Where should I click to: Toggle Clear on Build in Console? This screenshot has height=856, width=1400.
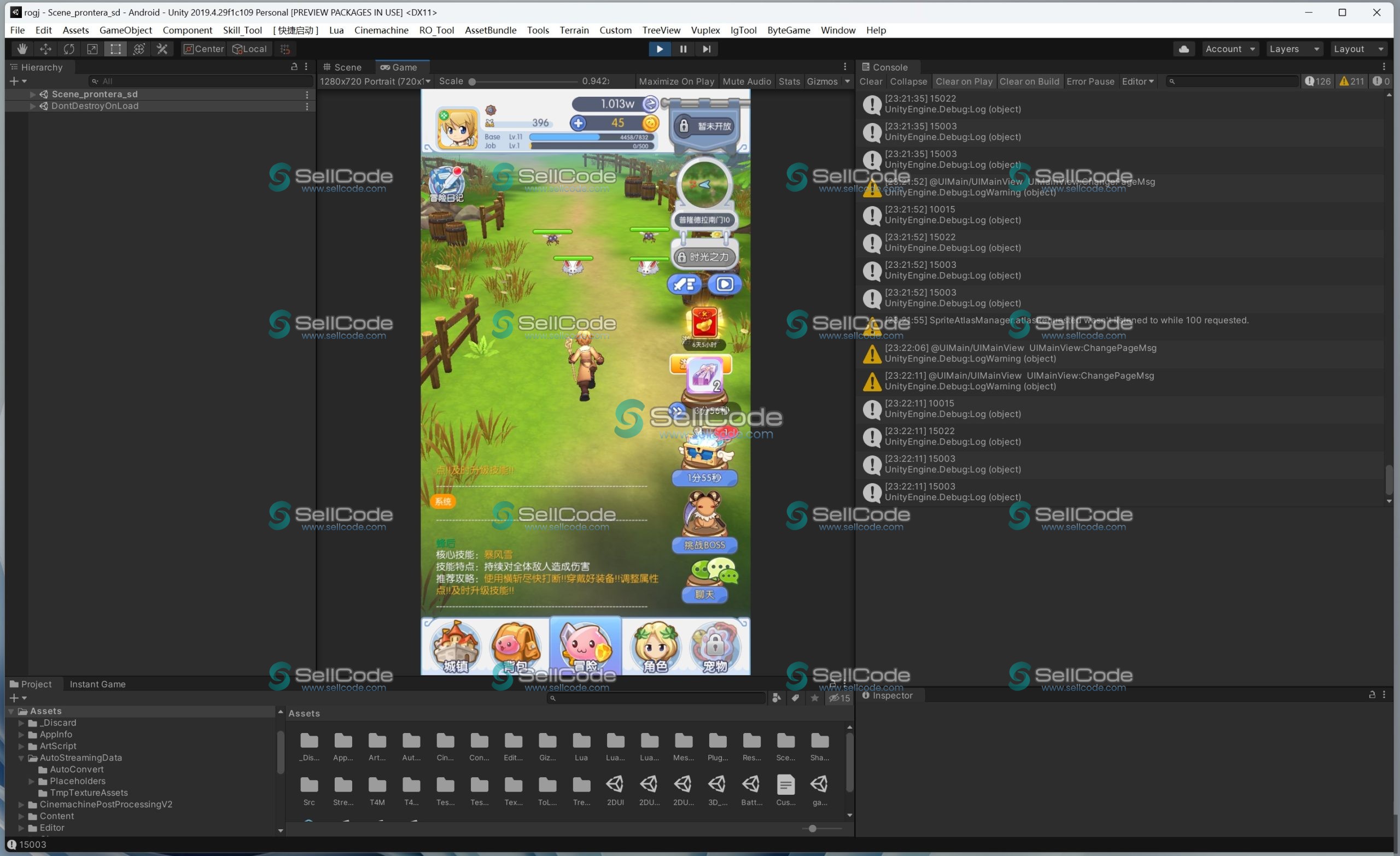[1029, 81]
